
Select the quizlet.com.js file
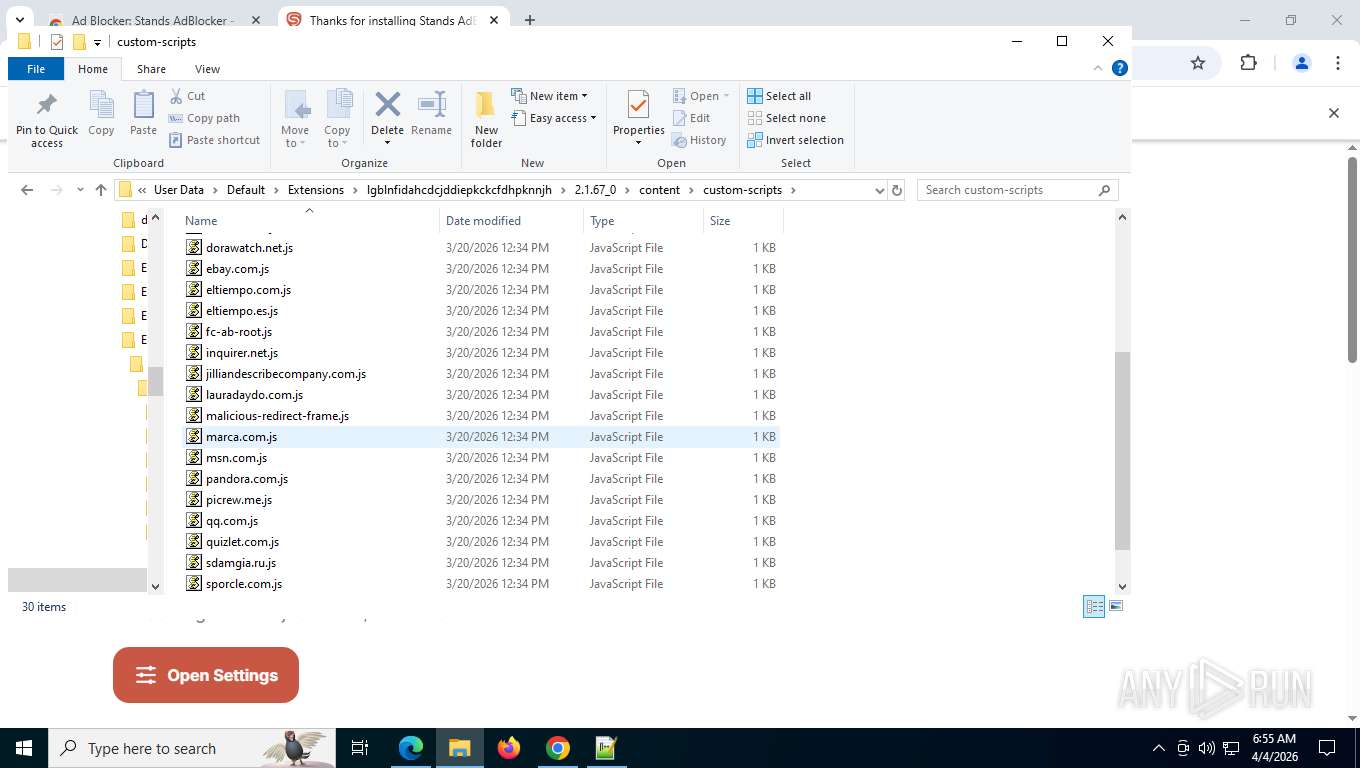point(480,542)
